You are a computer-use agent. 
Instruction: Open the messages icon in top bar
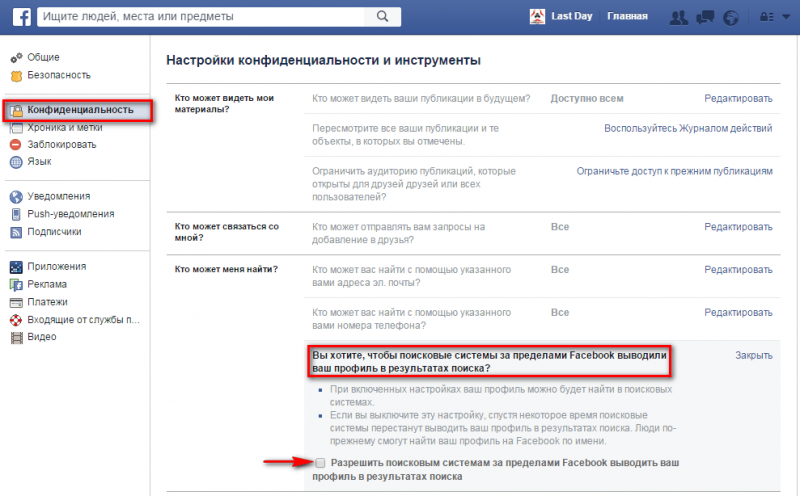[705, 17]
